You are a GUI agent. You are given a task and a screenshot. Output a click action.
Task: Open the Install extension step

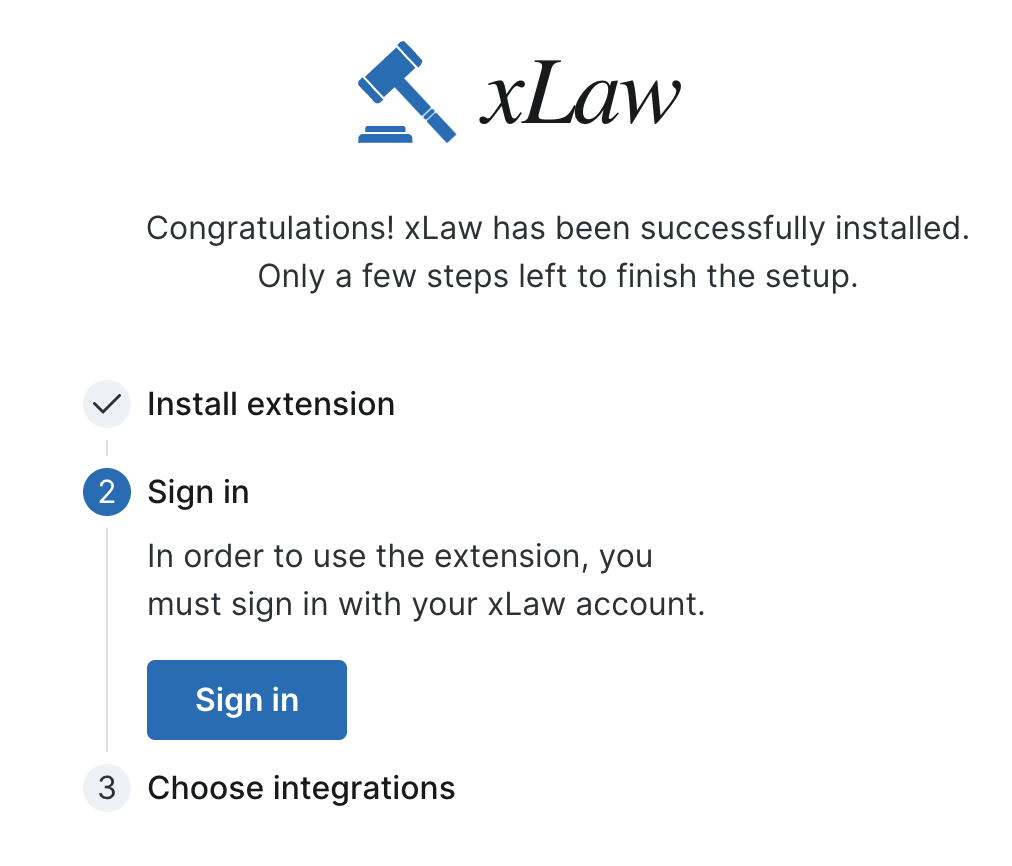pos(271,404)
